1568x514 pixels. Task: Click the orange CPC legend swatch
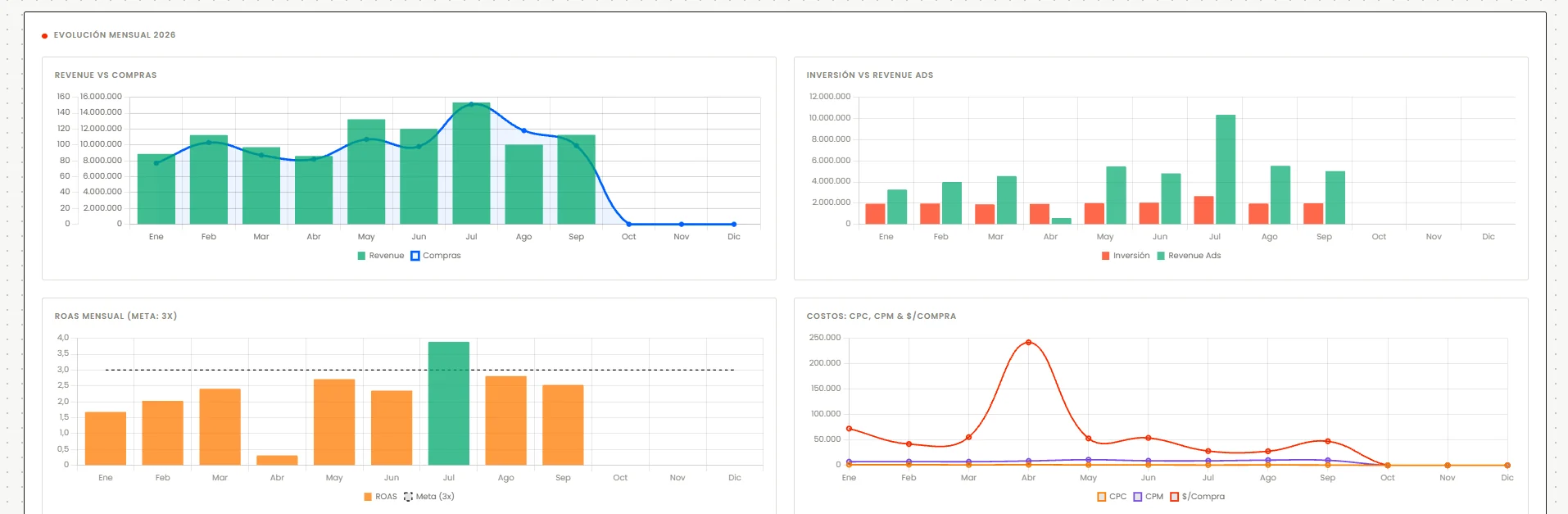click(x=1102, y=497)
